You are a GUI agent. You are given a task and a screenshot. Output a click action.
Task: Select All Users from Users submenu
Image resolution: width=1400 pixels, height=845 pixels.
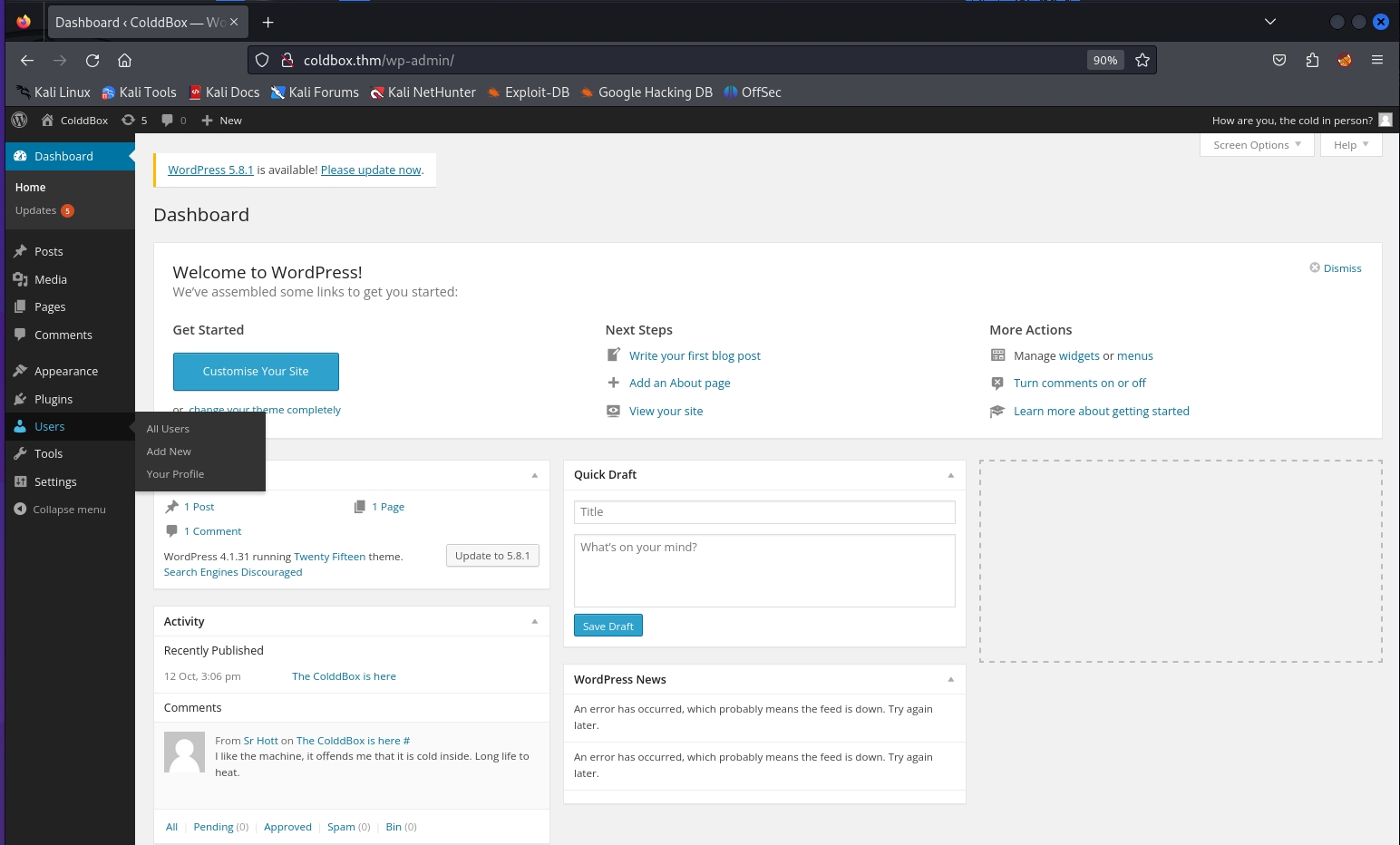click(x=168, y=429)
